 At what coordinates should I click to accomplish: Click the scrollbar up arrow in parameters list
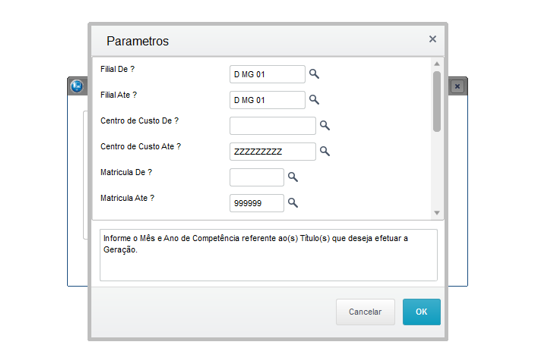(x=437, y=64)
